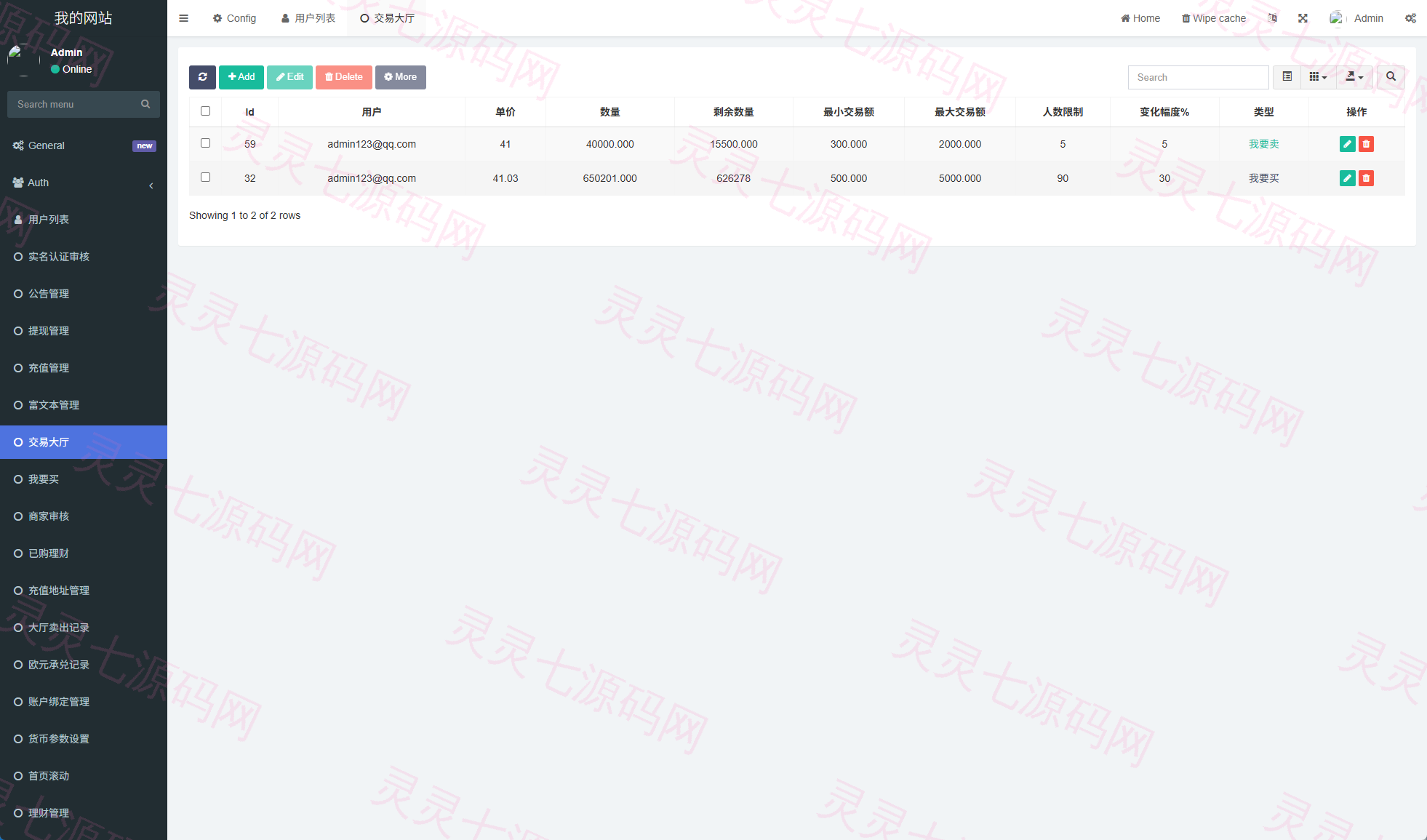1427x840 pixels.
Task: Click the Admin profile picture in sidebar
Action: click(23, 60)
